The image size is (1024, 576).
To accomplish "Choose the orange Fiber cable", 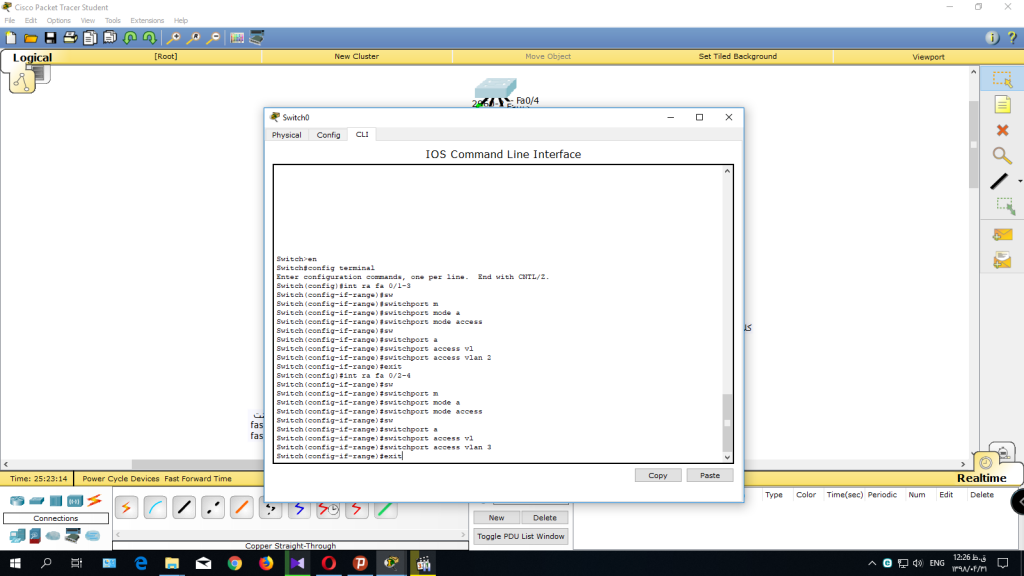I will tap(241, 507).
